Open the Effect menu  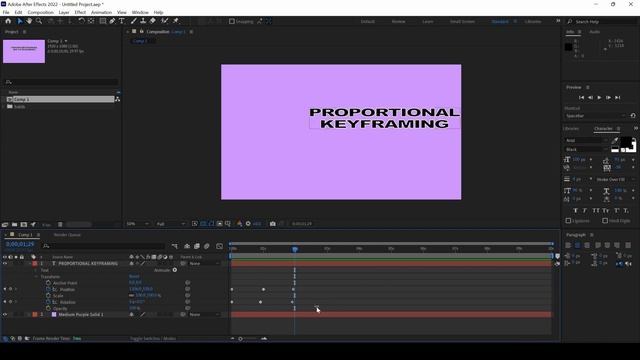click(80, 13)
